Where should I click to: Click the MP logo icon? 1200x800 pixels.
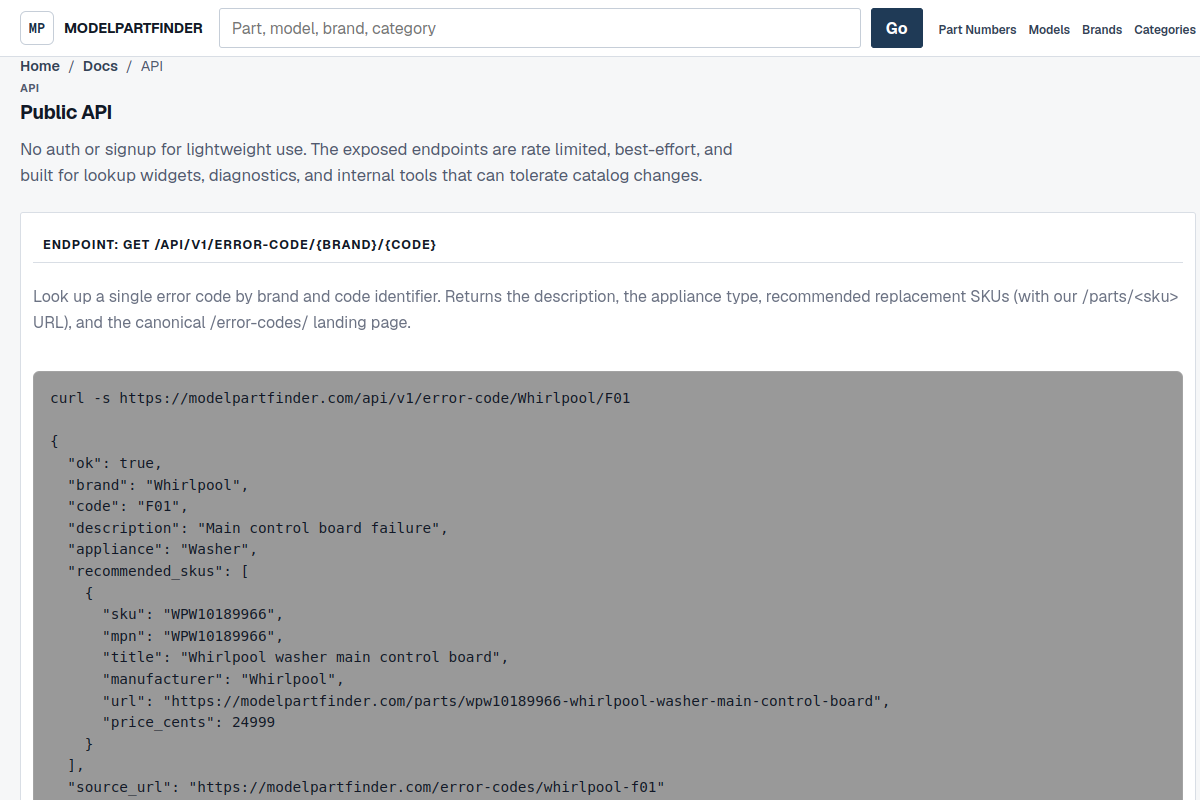(x=37, y=28)
